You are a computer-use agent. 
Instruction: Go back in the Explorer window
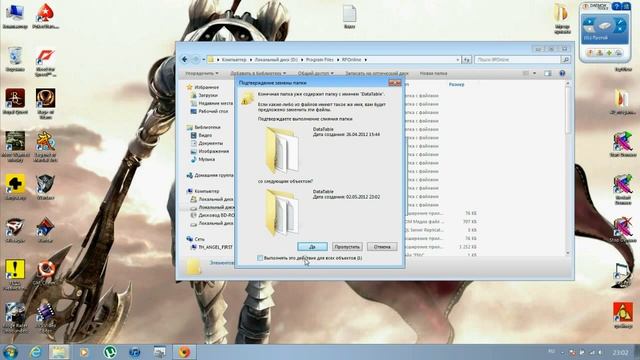tap(184, 60)
